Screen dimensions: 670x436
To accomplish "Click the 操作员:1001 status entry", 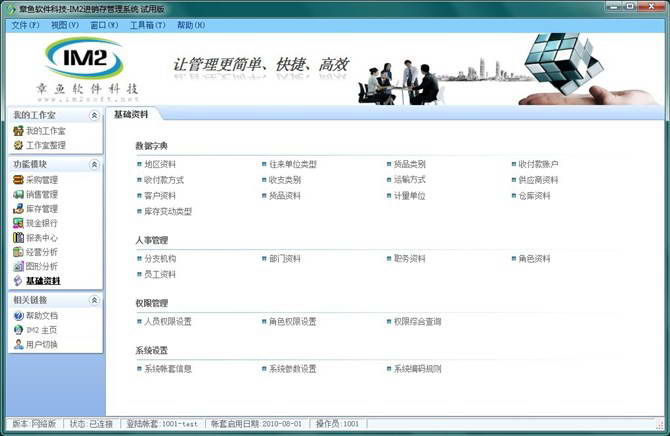I will (337, 424).
